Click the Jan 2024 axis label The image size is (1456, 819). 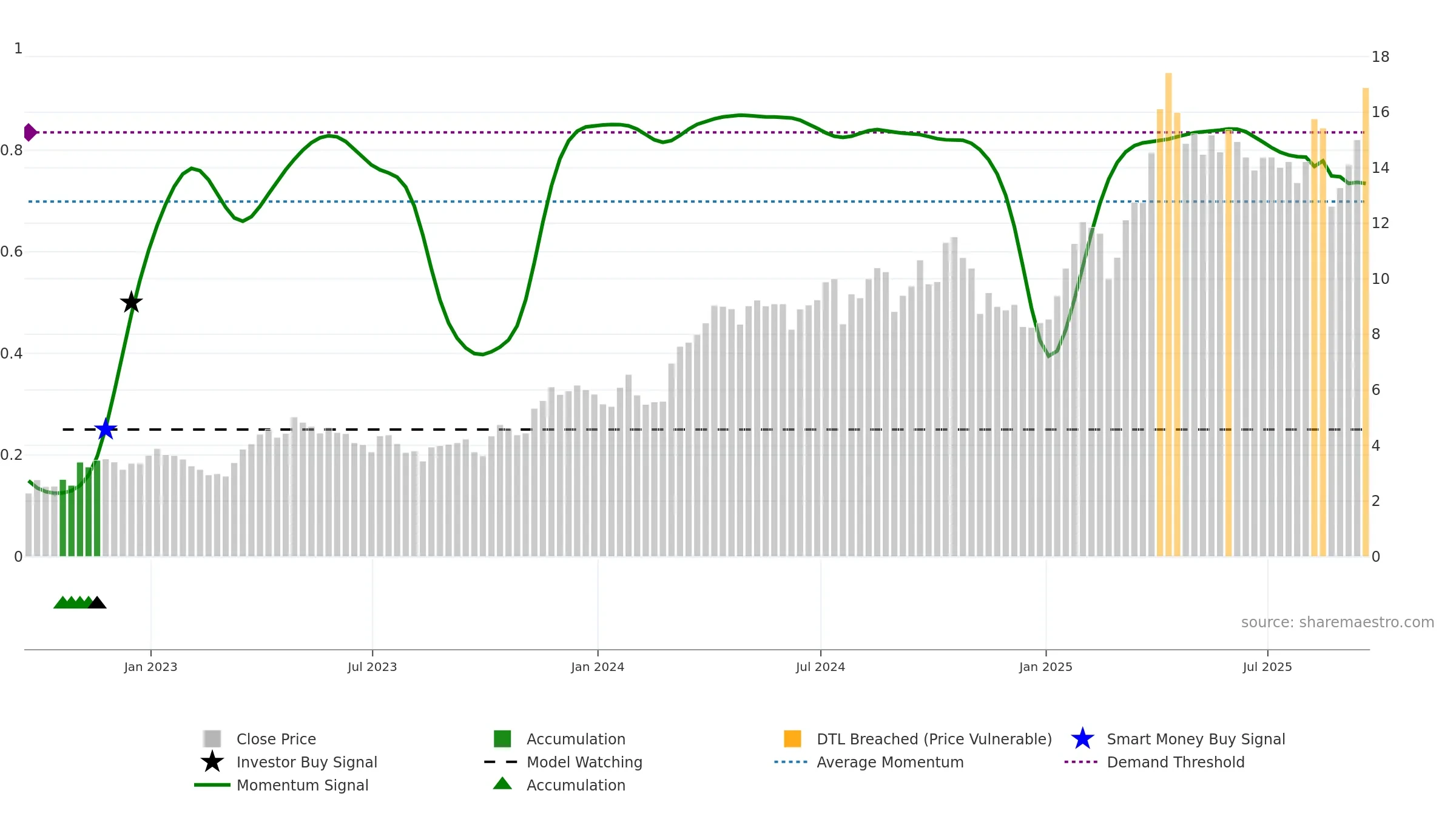tap(598, 667)
